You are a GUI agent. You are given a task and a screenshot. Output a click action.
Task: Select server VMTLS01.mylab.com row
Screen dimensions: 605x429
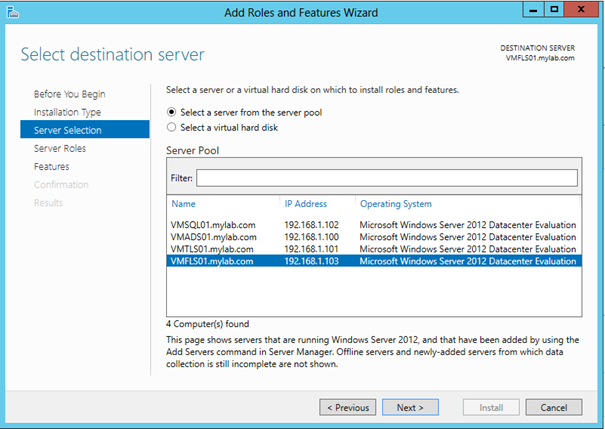(374, 249)
